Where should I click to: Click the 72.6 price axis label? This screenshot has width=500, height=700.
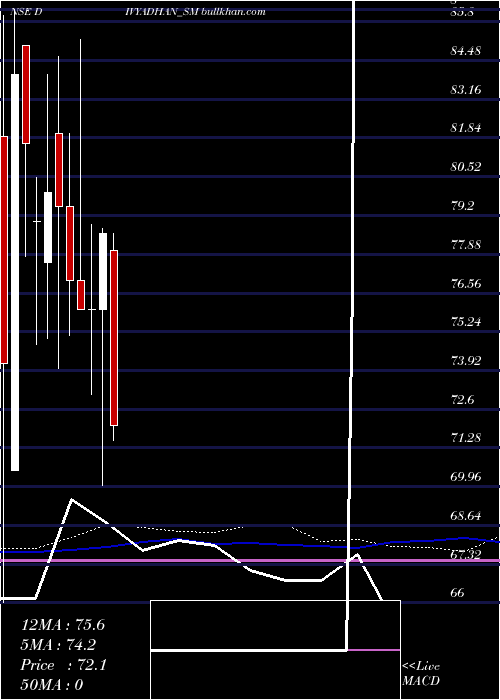coord(462,399)
